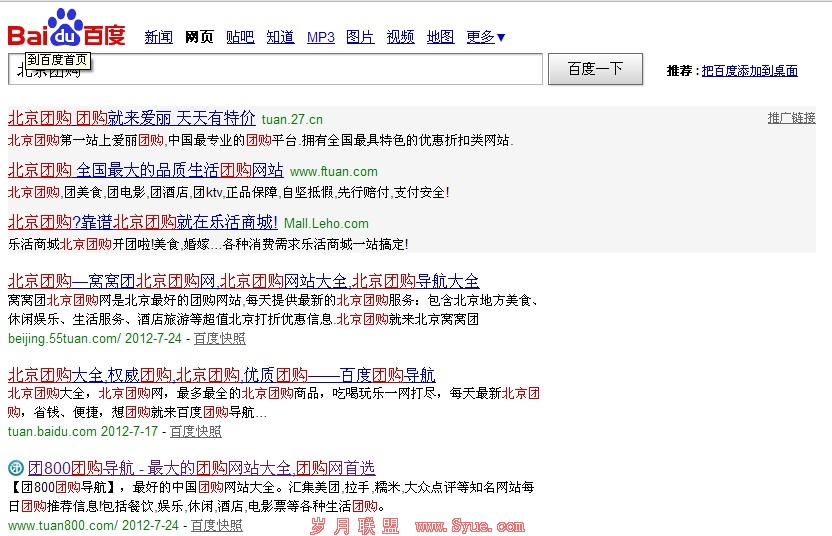Click the Baidu logo
This screenshot has height=536, width=832.
pyautogui.click(x=66, y=28)
